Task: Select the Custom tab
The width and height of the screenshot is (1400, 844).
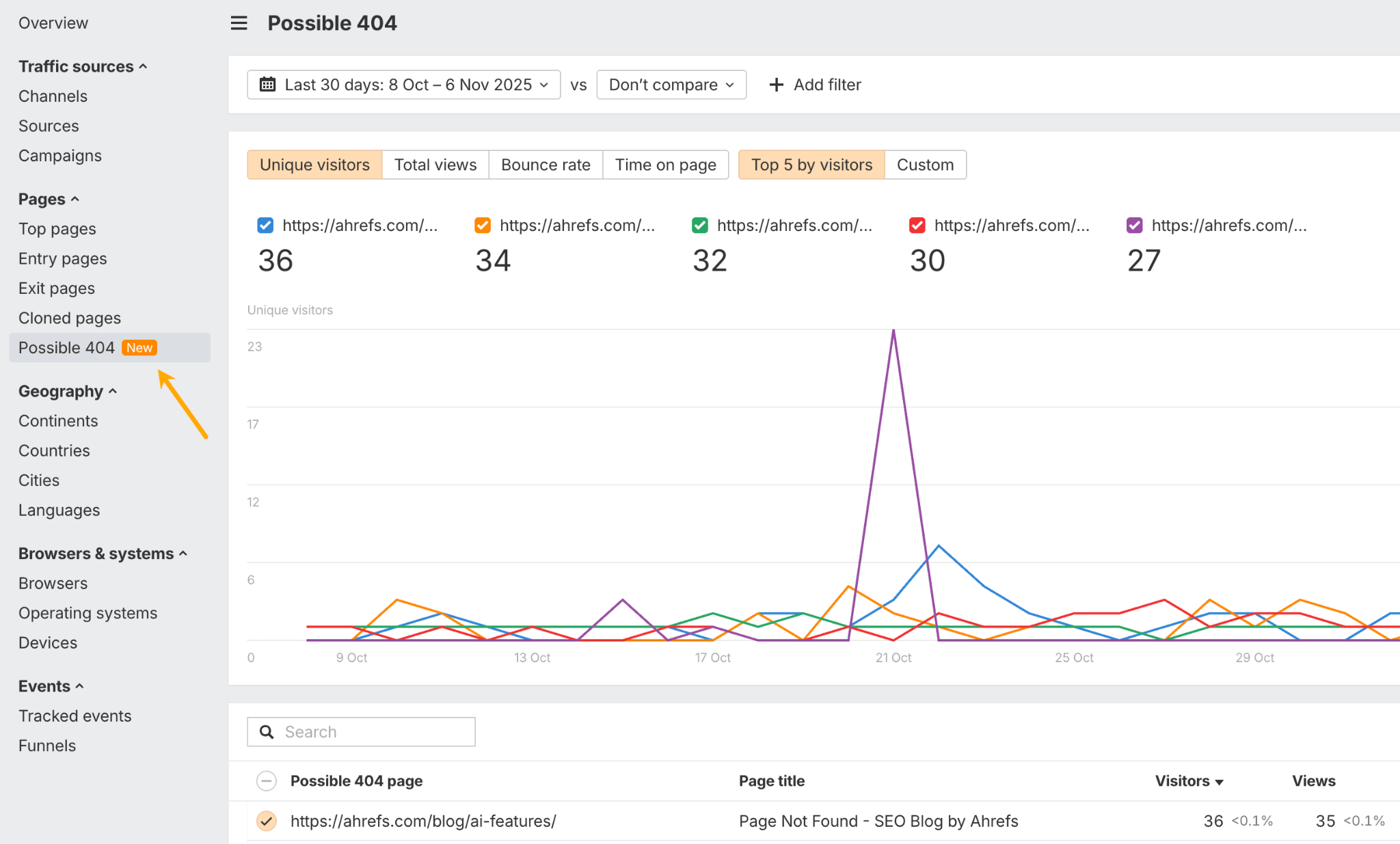Action: pyautogui.click(x=925, y=164)
